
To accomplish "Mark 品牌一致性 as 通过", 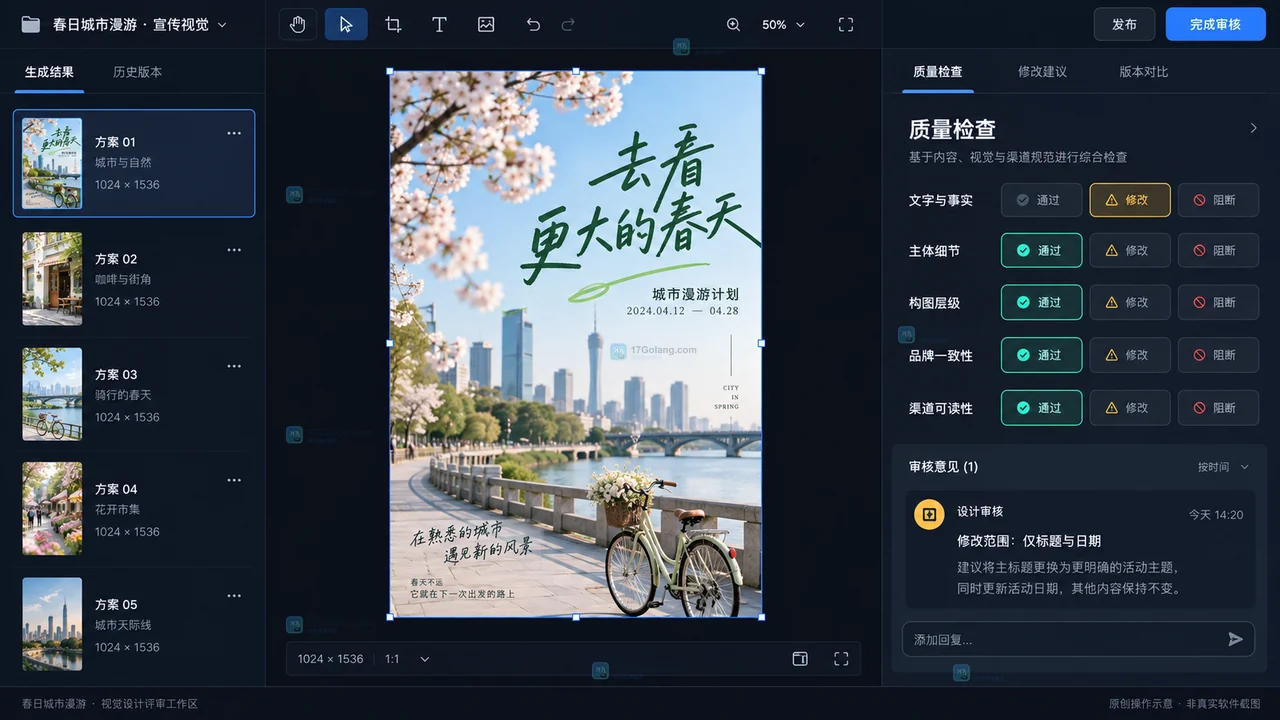I will click(1041, 355).
